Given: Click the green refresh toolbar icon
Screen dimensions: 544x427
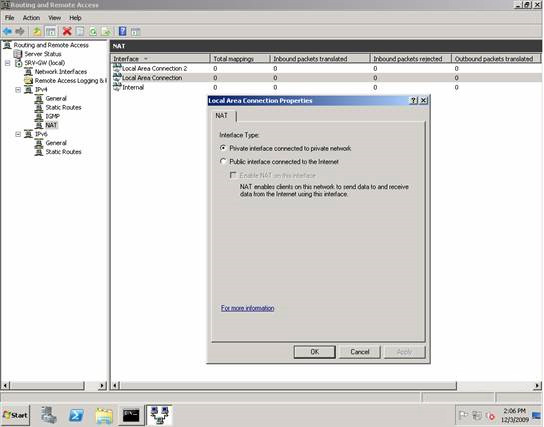Looking at the screenshot, I should 93,32.
